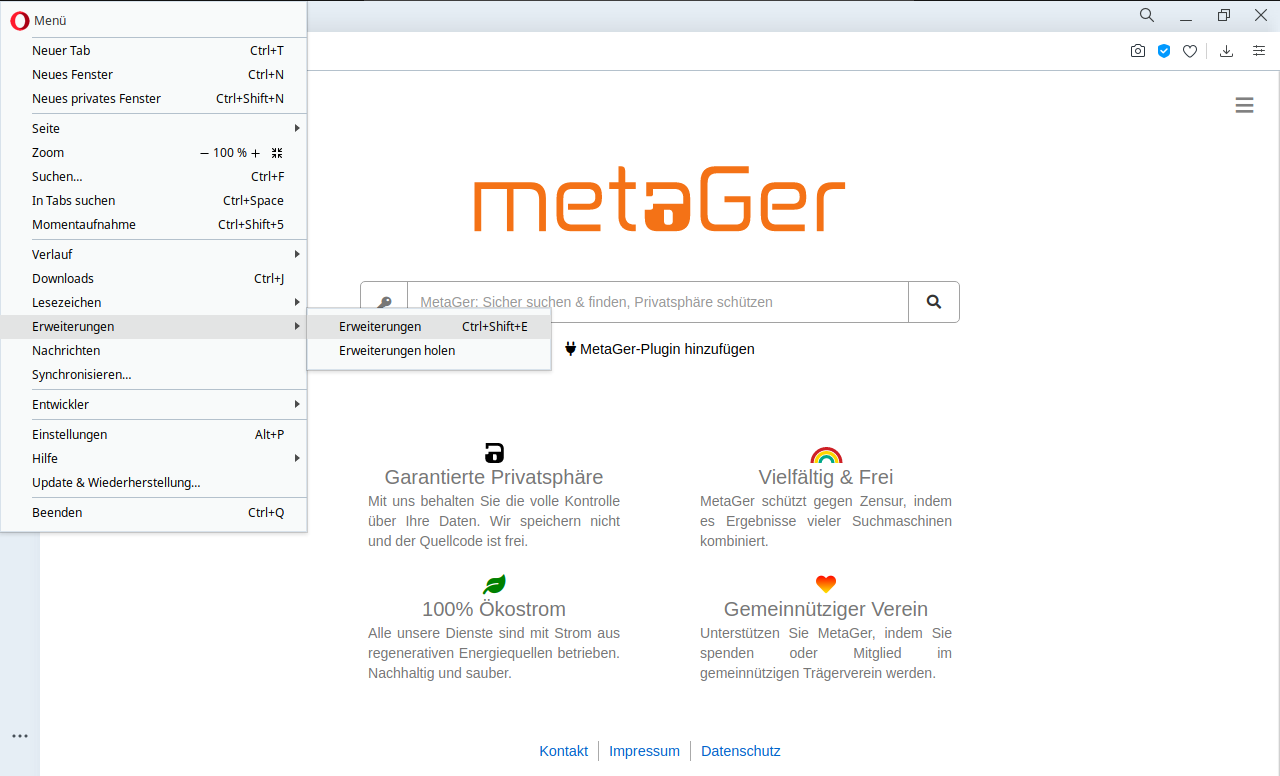Choose Erweiterungen holen
The image size is (1280, 776).
[429, 351]
